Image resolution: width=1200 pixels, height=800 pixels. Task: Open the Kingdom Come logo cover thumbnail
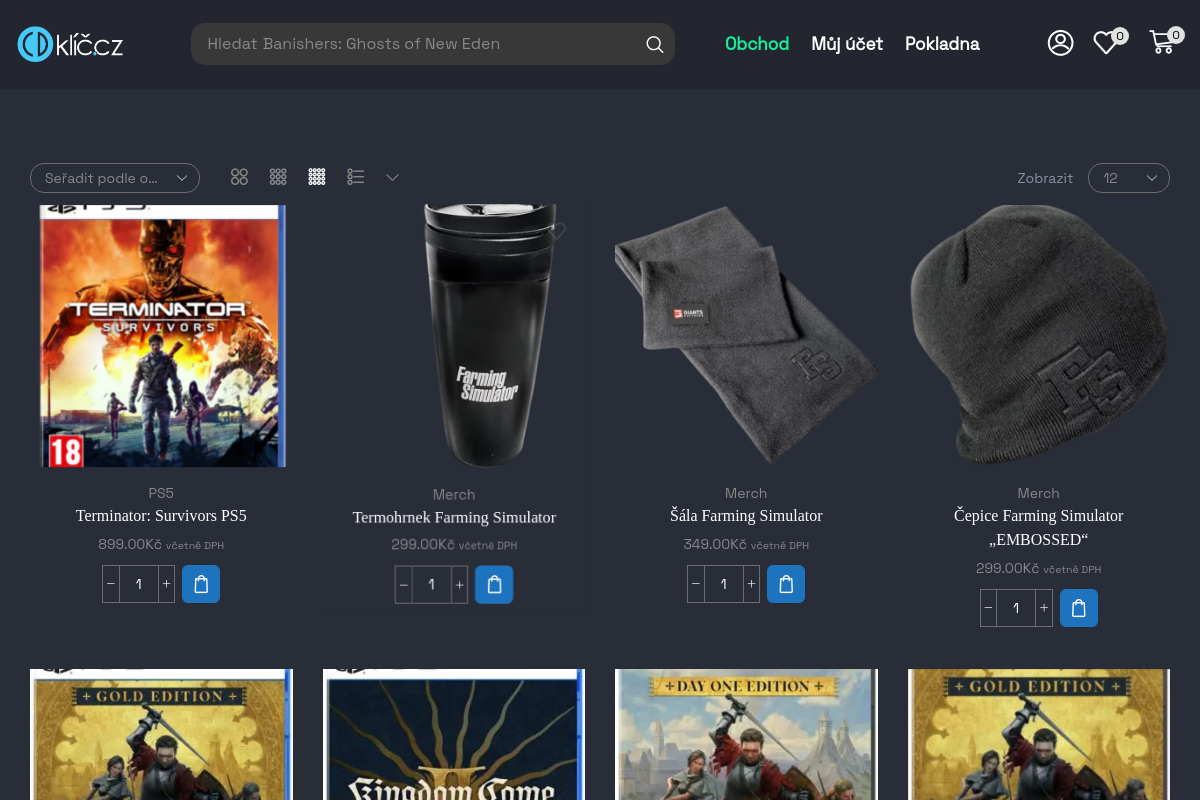(454, 734)
